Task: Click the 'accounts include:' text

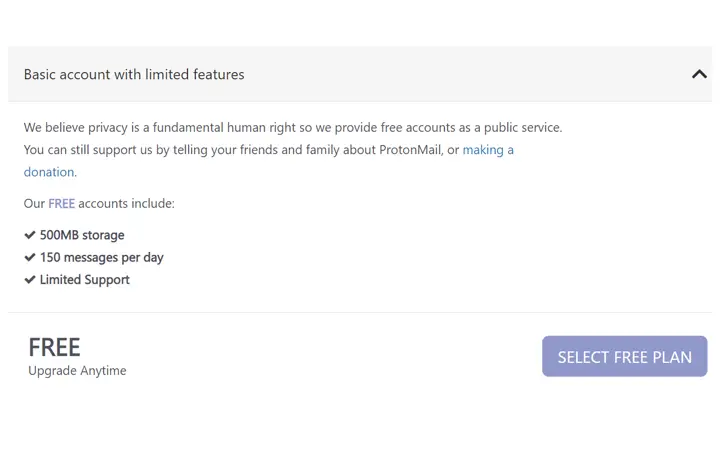Action: pyautogui.click(x=127, y=203)
